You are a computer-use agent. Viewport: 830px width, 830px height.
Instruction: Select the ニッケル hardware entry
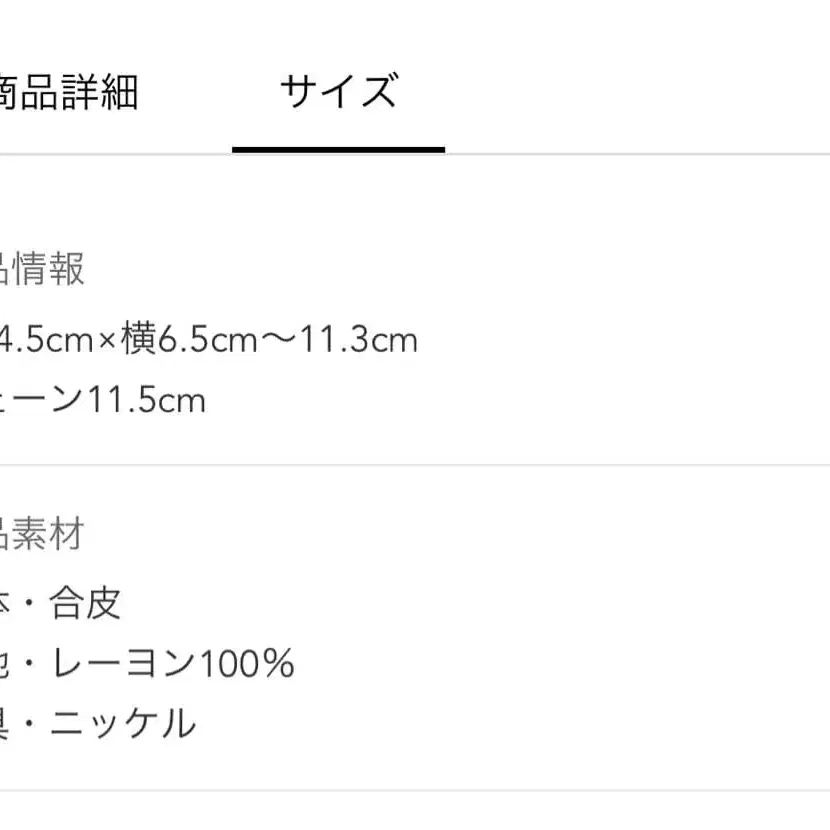point(120,722)
